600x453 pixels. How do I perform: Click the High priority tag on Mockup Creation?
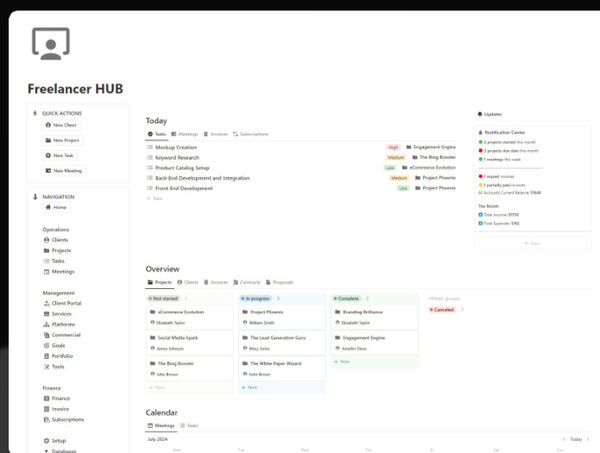pyautogui.click(x=393, y=147)
